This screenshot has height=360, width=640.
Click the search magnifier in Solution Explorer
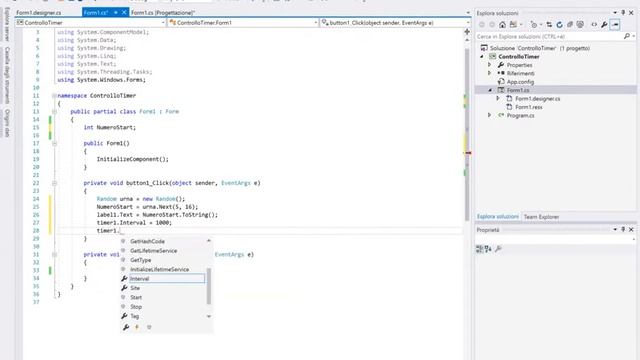pos(627,36)
